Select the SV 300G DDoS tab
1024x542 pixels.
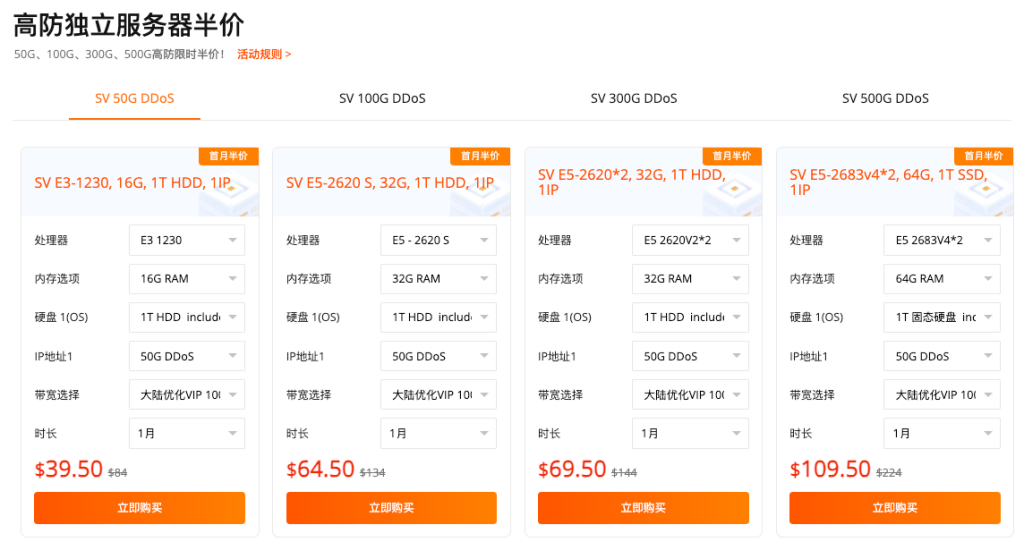click(633, 98)
